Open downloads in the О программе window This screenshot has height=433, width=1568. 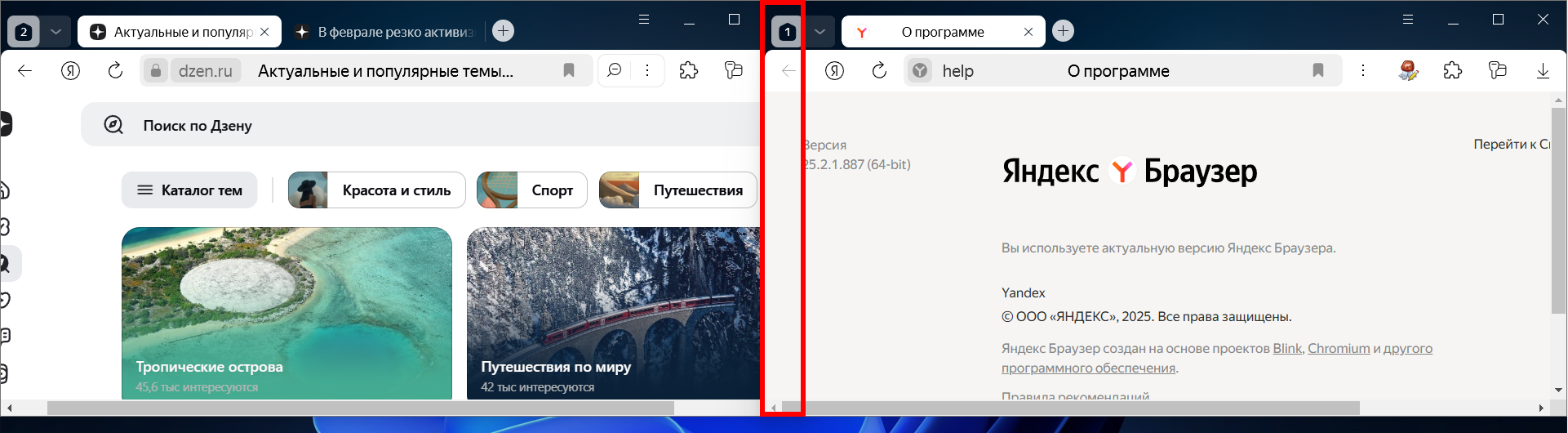click(x=1542, y=71)
